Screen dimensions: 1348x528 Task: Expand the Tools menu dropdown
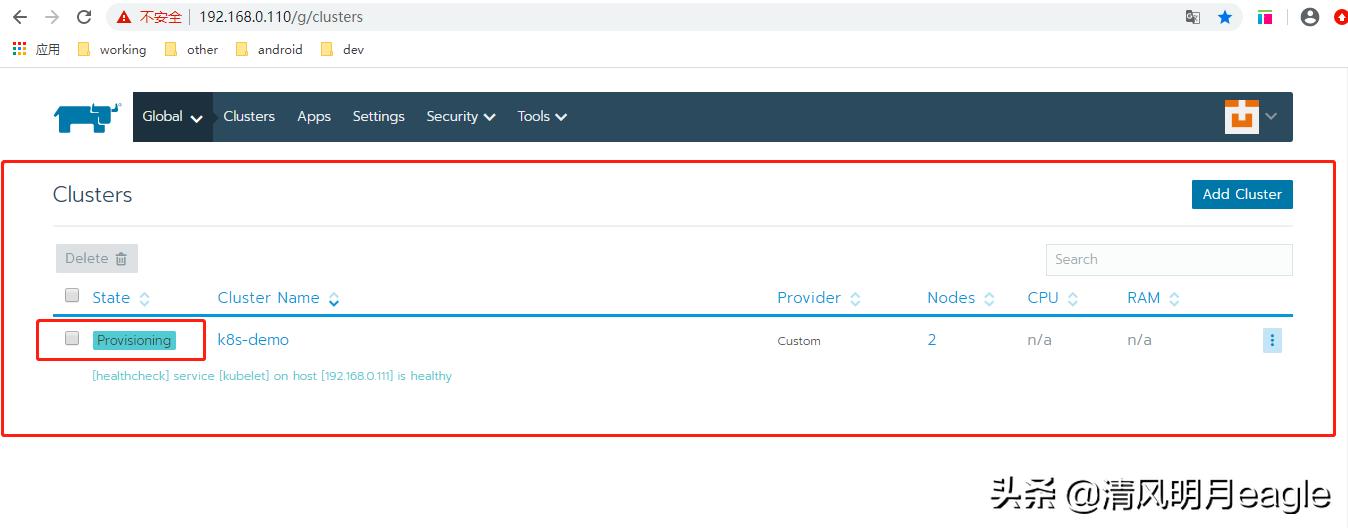(x=542, y=116)
